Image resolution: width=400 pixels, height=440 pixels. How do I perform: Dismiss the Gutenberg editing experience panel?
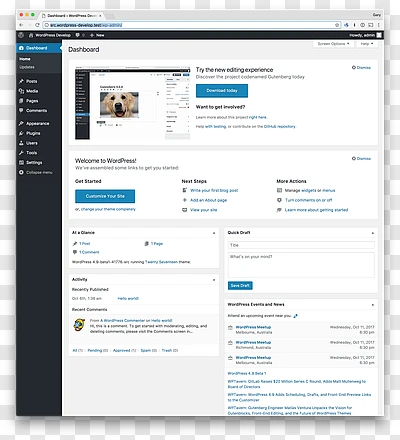click(361, 68)
